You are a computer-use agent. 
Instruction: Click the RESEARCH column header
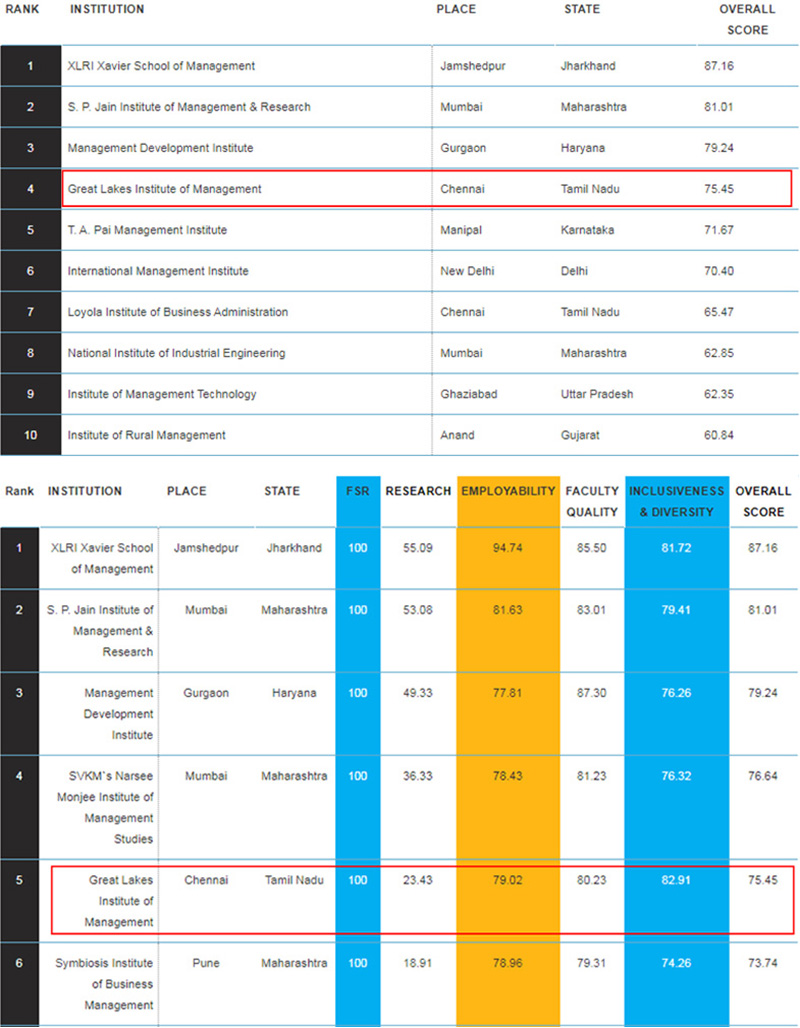[x=418, y=491]
